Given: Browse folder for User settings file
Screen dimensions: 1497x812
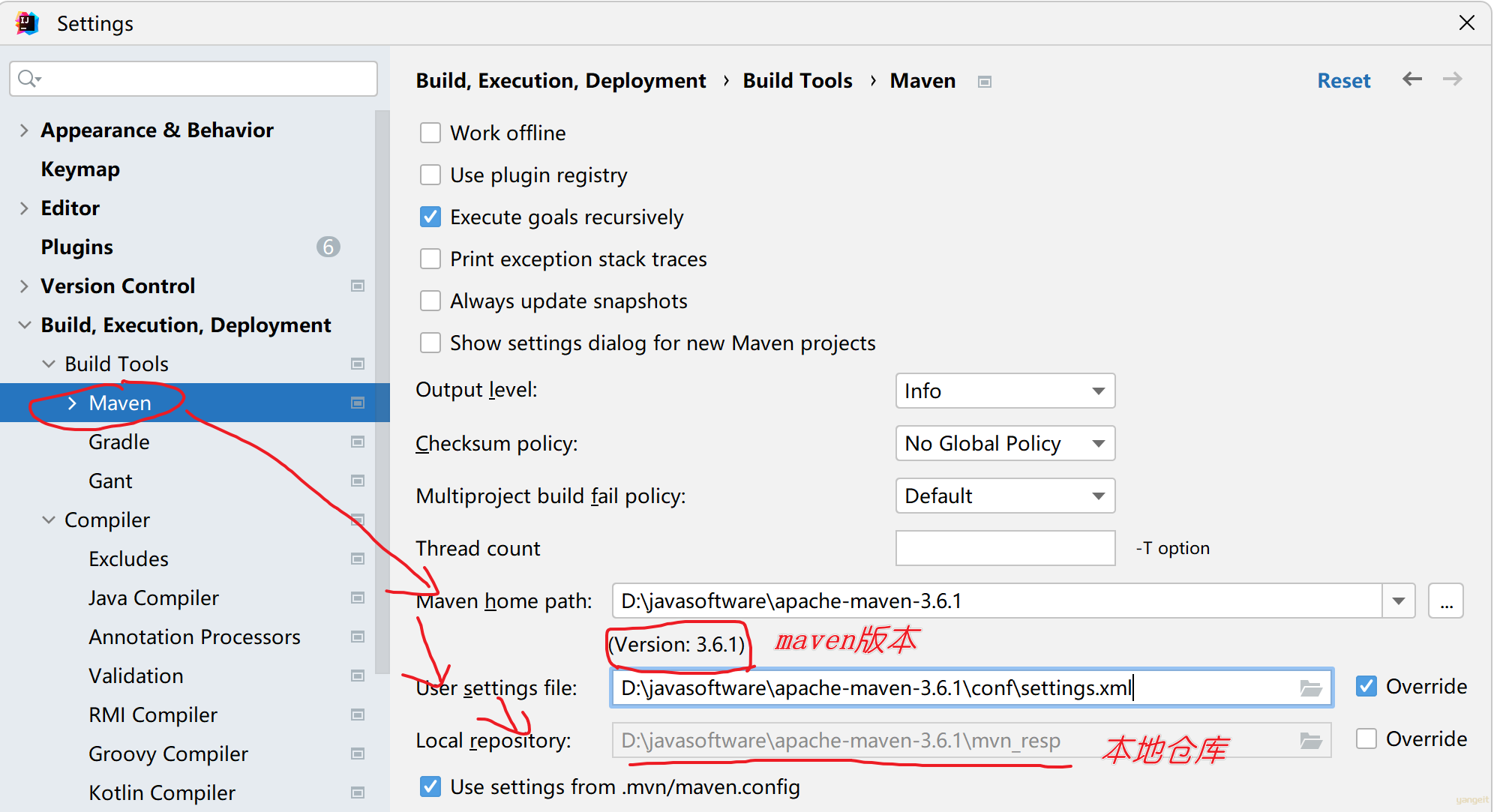Looking at the screenshot, I should (x=1310, y=688).
